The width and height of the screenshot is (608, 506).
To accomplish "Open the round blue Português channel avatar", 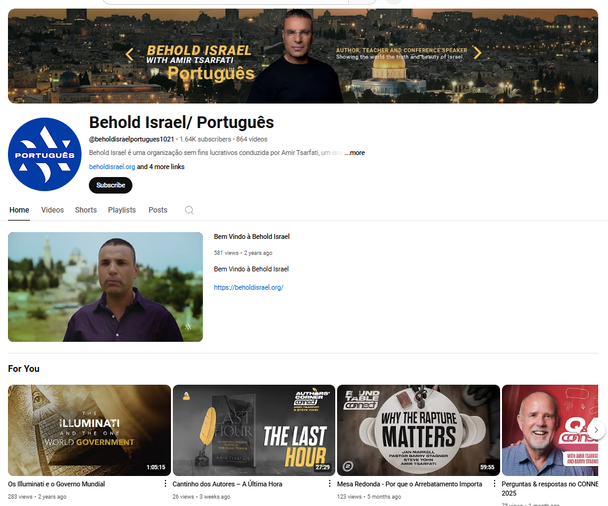I will click(x=45, y=154).
